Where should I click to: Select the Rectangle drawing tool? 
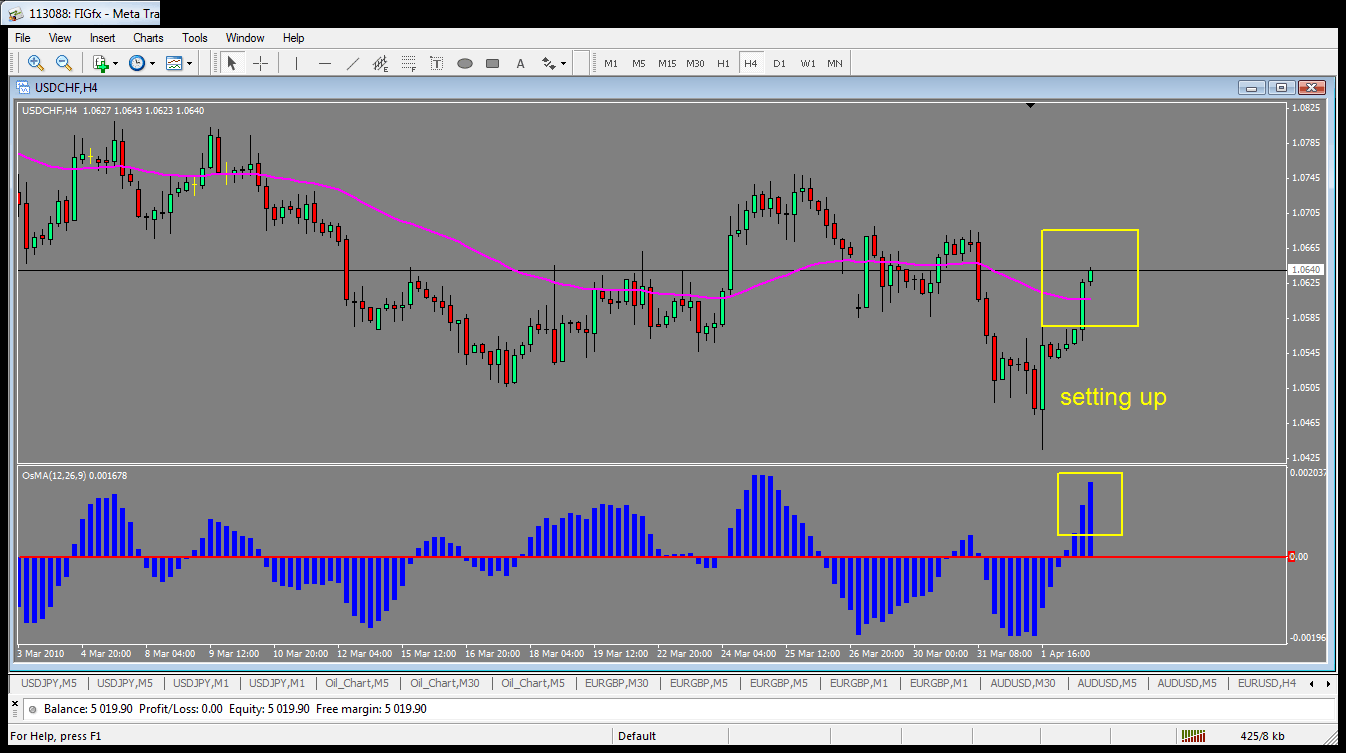click(x=492, y=63)
